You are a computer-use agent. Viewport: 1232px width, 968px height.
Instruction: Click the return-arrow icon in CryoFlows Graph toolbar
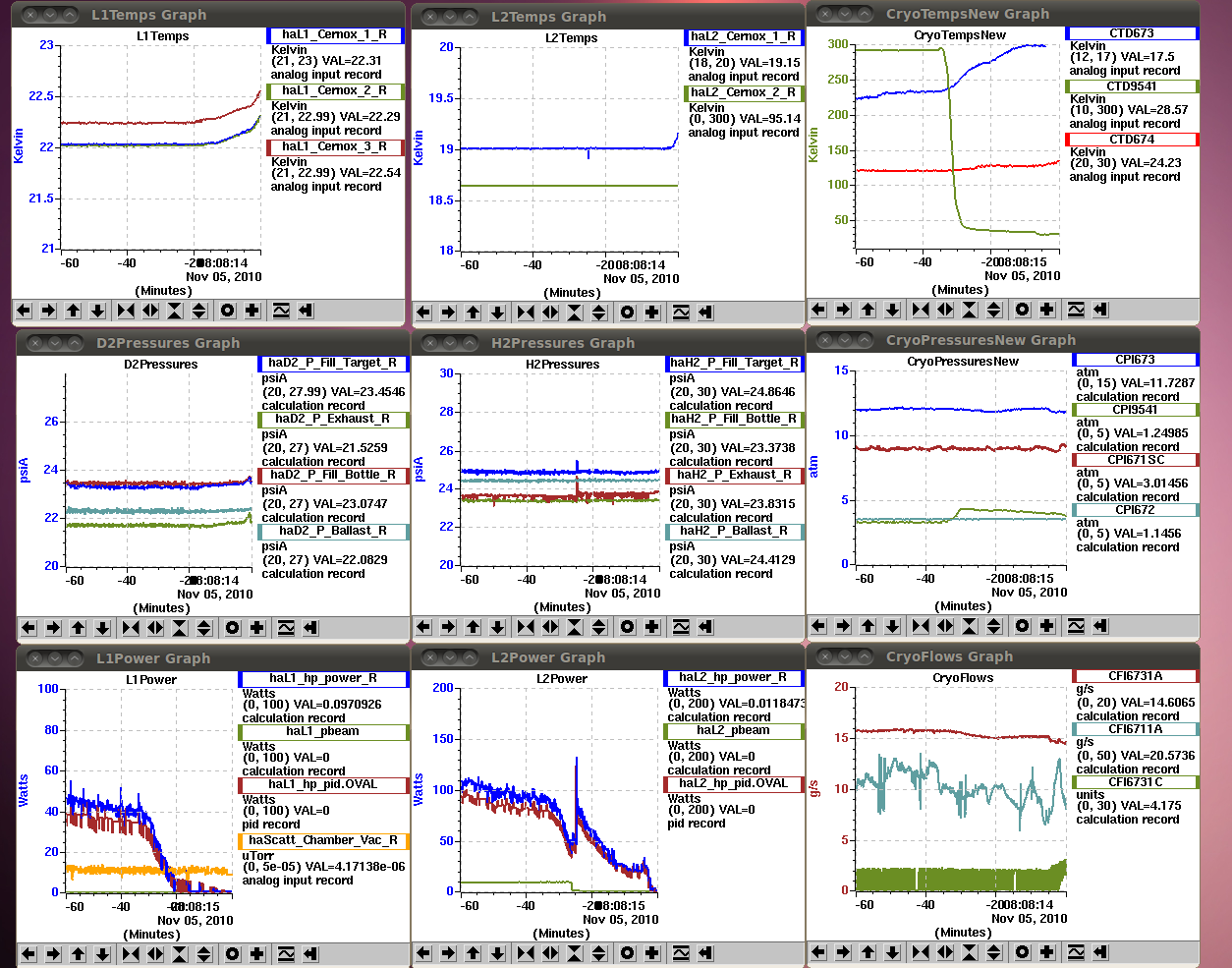1100,952
